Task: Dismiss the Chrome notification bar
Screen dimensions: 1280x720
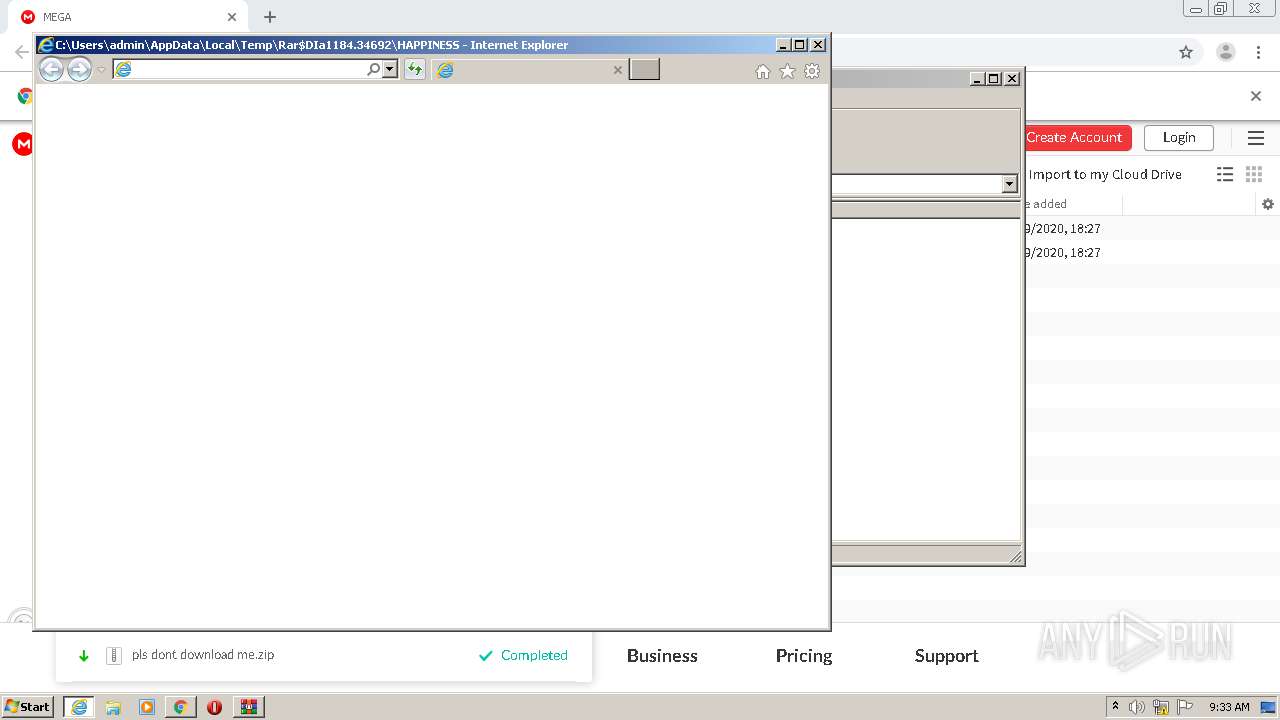Action: point(1256,96)
